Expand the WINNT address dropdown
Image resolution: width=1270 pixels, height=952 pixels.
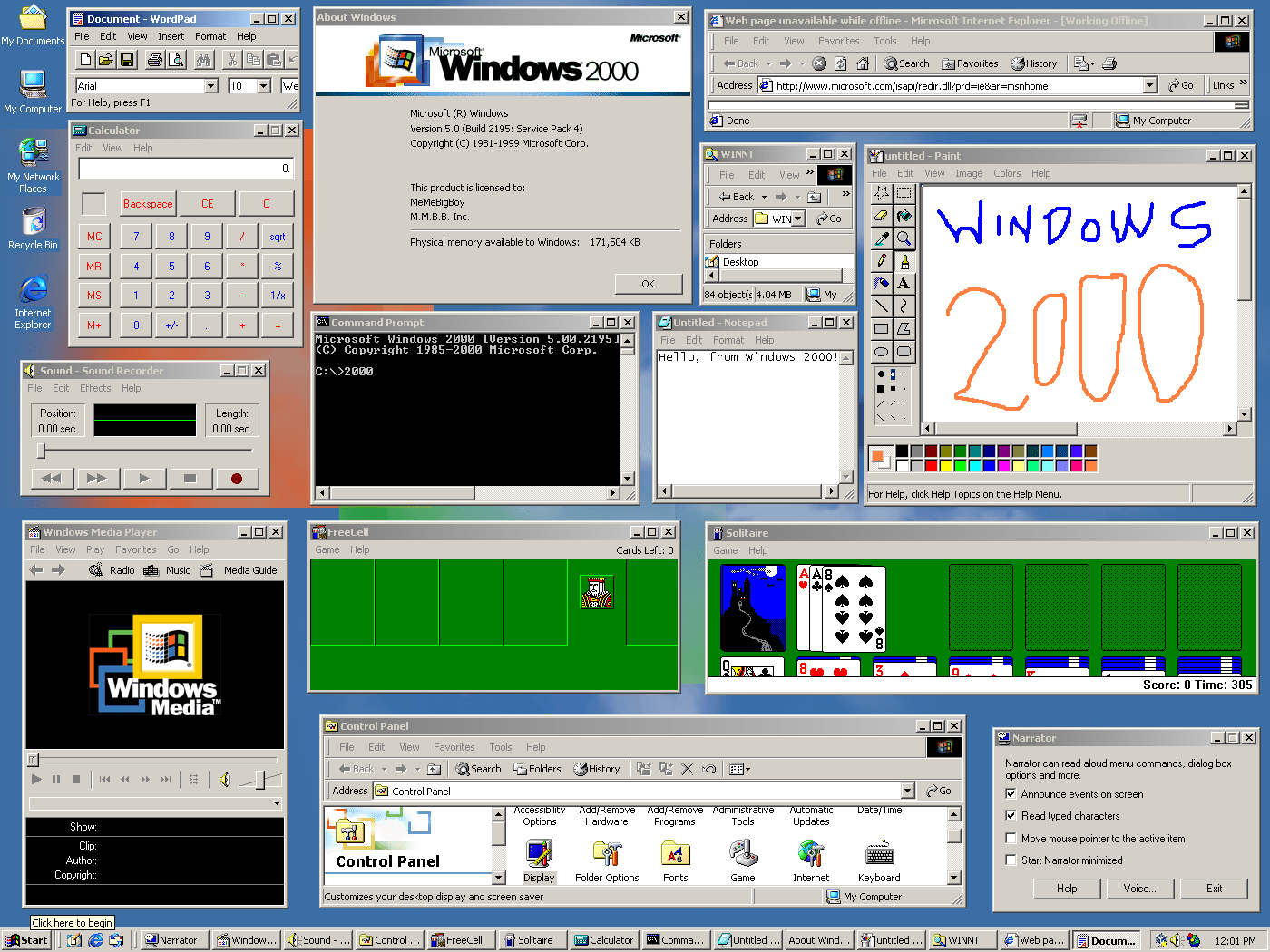pos(798,219)
